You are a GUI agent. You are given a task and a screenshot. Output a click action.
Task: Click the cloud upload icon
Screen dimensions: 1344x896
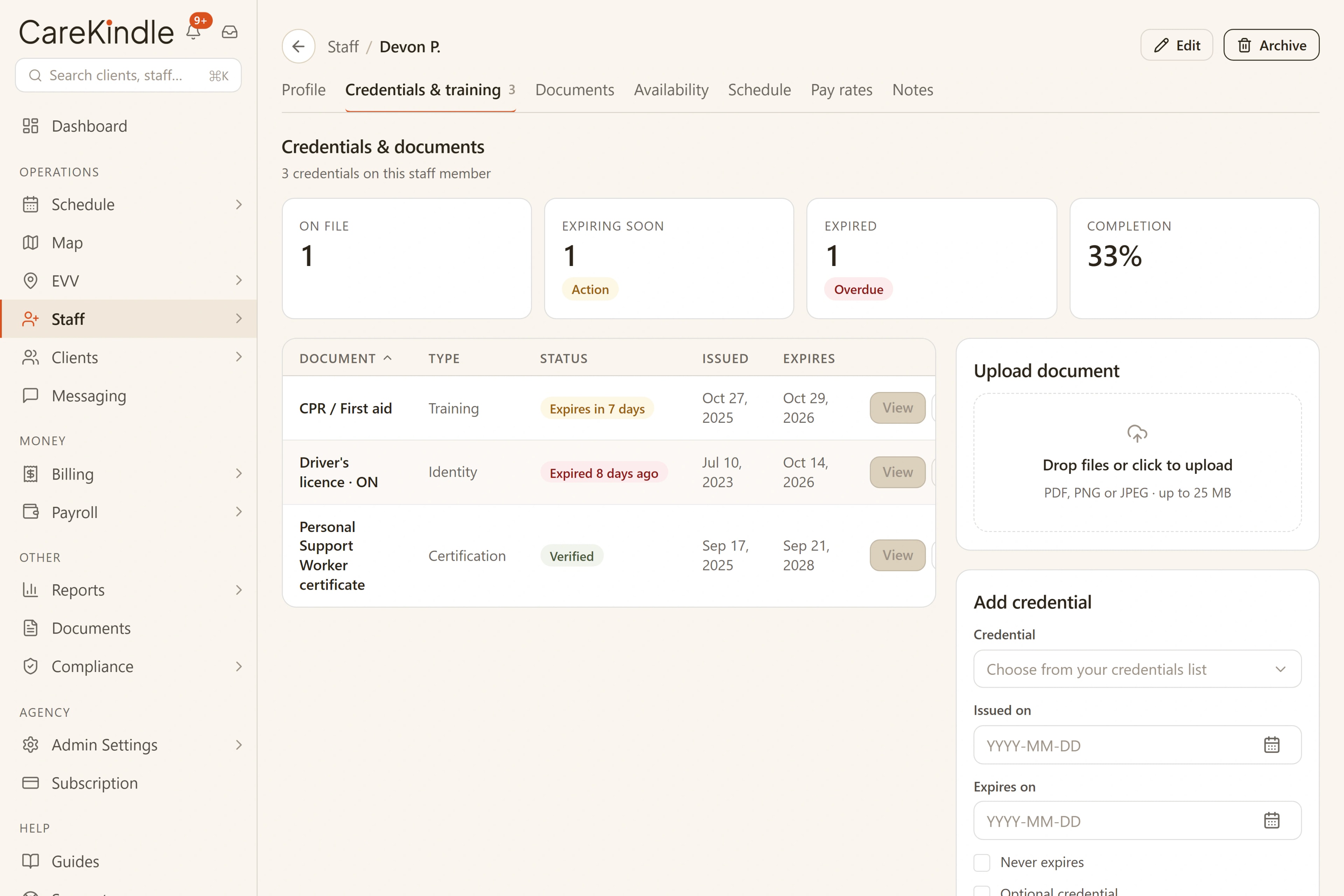click(x=1137, y=433)
